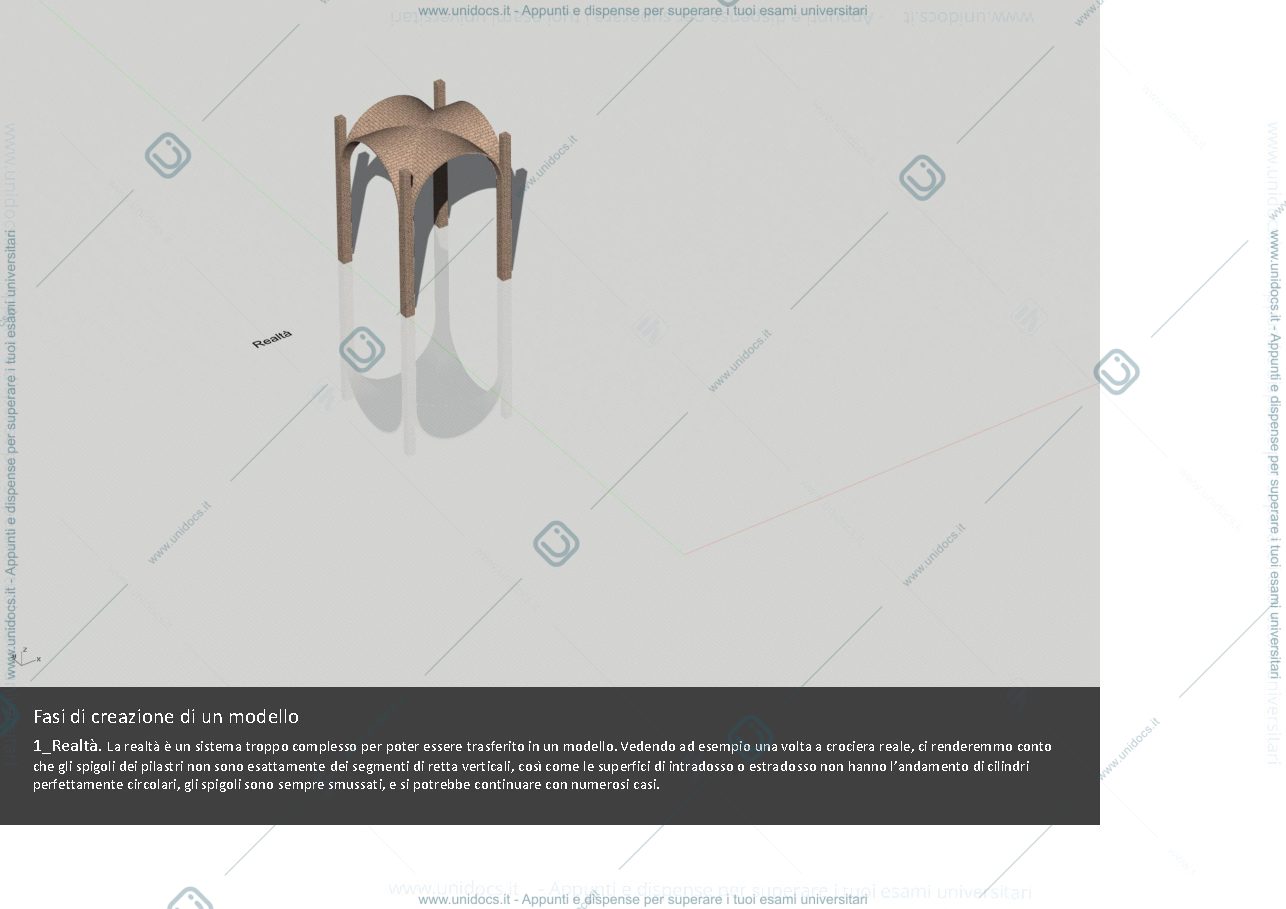Click the "Realtà" label beside the model
Viewport: 1286px width, 909px height.
(x=272, y=339)
